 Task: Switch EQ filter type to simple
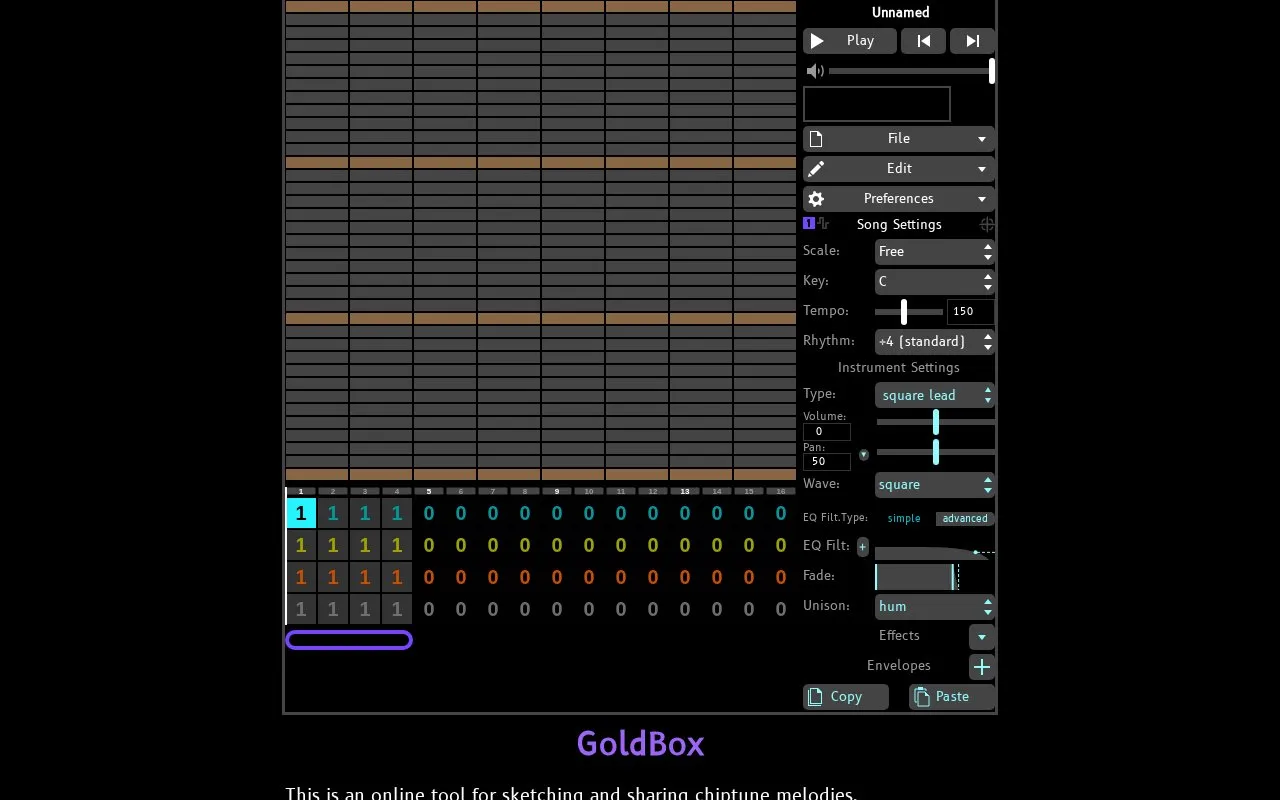[904, 518]
